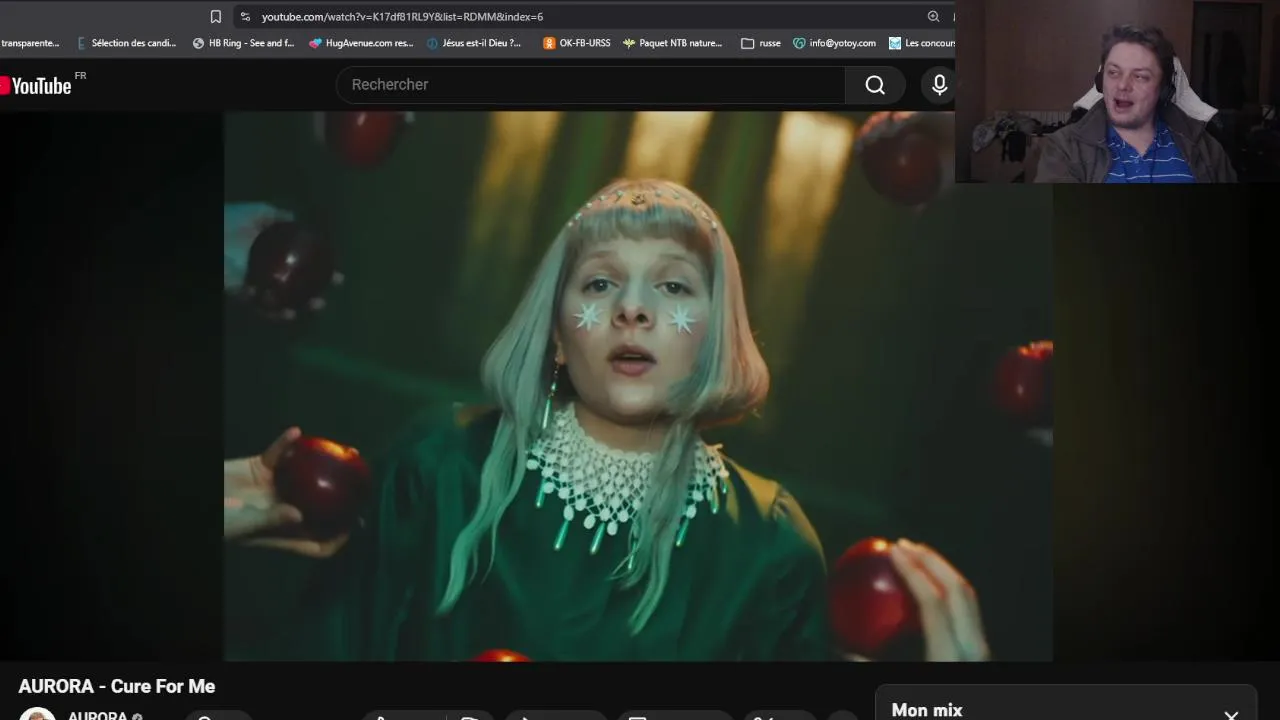Open the 'HugAvenue.com res...' bookmark

(x=361, y=43)
